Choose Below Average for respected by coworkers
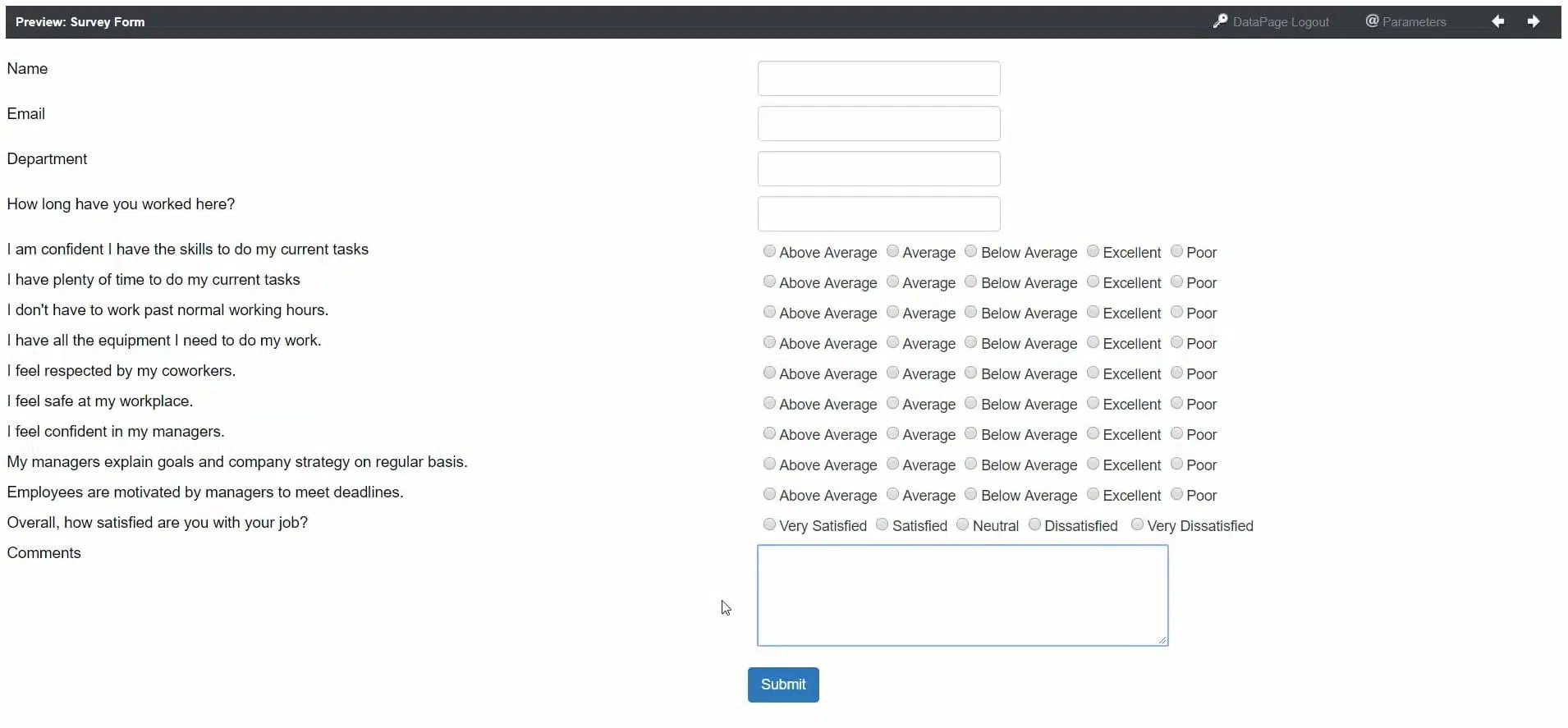1568x728 pixels. (x=970, y=373)
